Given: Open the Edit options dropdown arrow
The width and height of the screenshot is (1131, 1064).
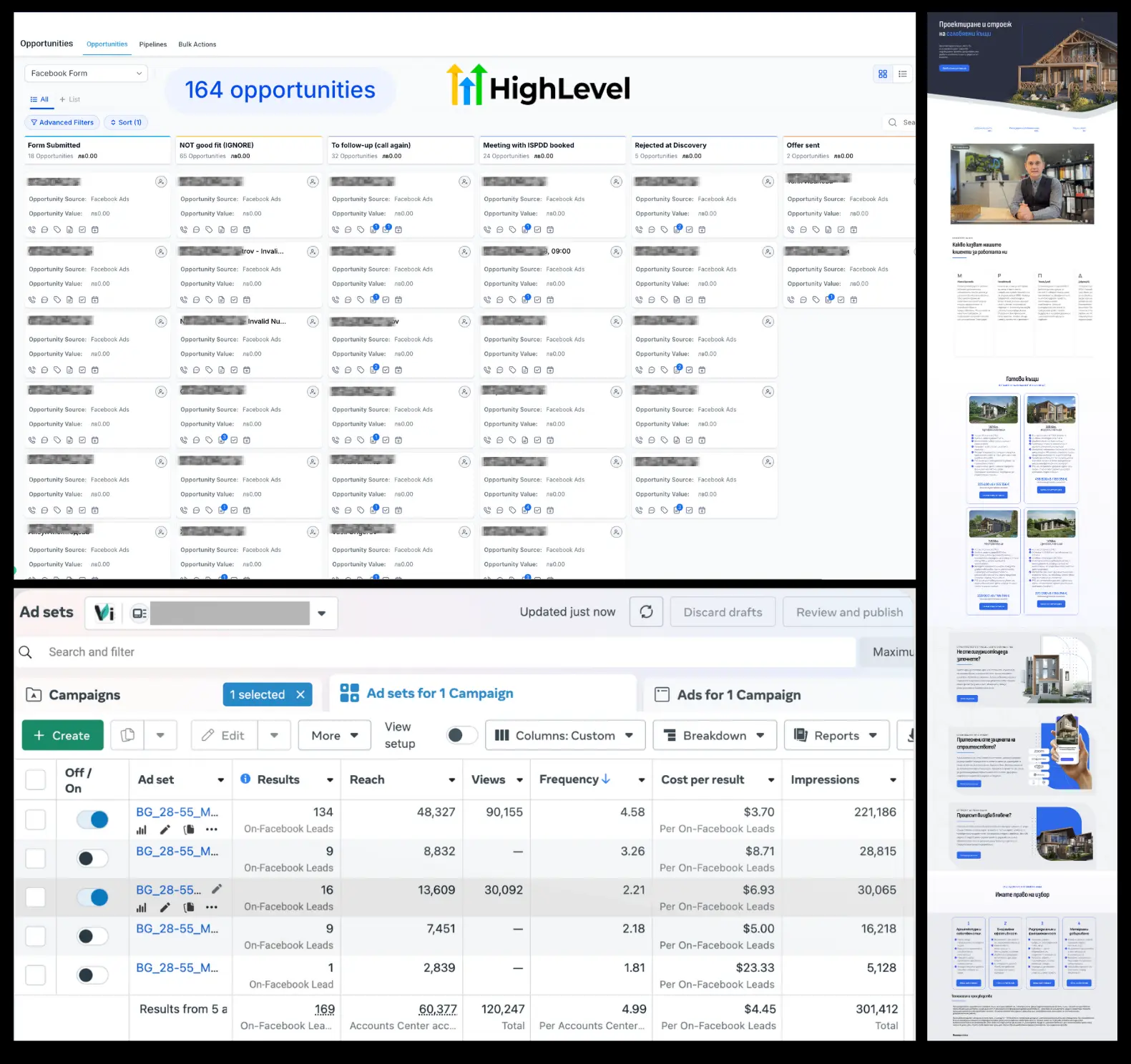Looking at the screenshot, I should coord(274,735).
